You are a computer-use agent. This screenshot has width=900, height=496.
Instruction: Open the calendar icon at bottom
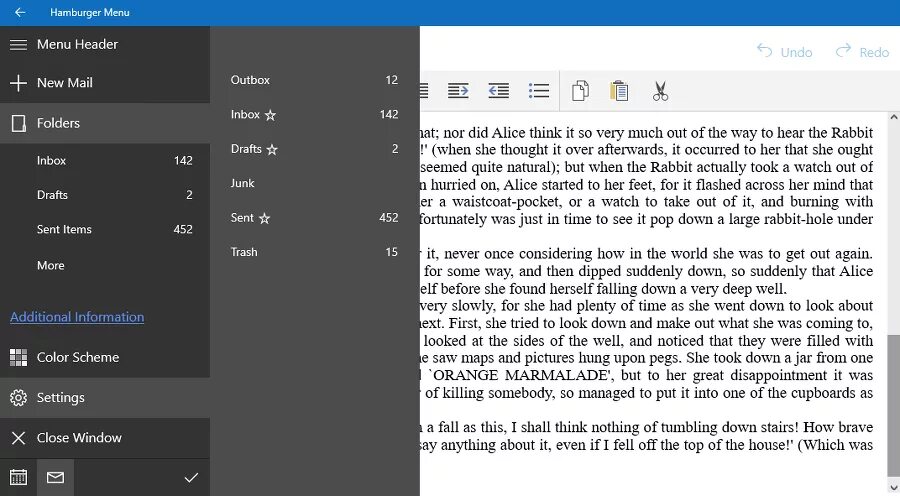(18, 477)
